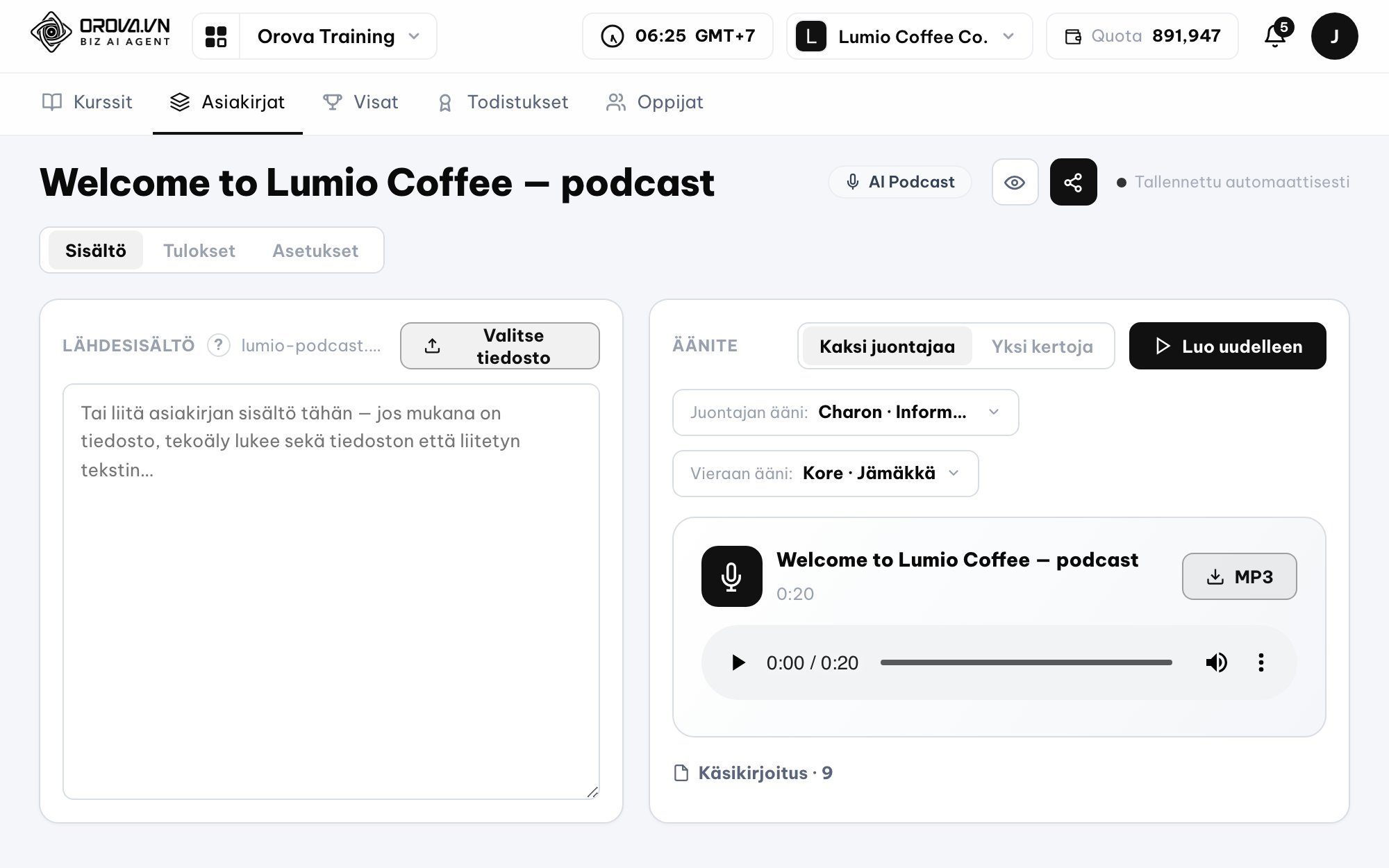Screen dimensions: 1389x868
Task: Open the notifications bell
Action: click(x=1275, y=36)
